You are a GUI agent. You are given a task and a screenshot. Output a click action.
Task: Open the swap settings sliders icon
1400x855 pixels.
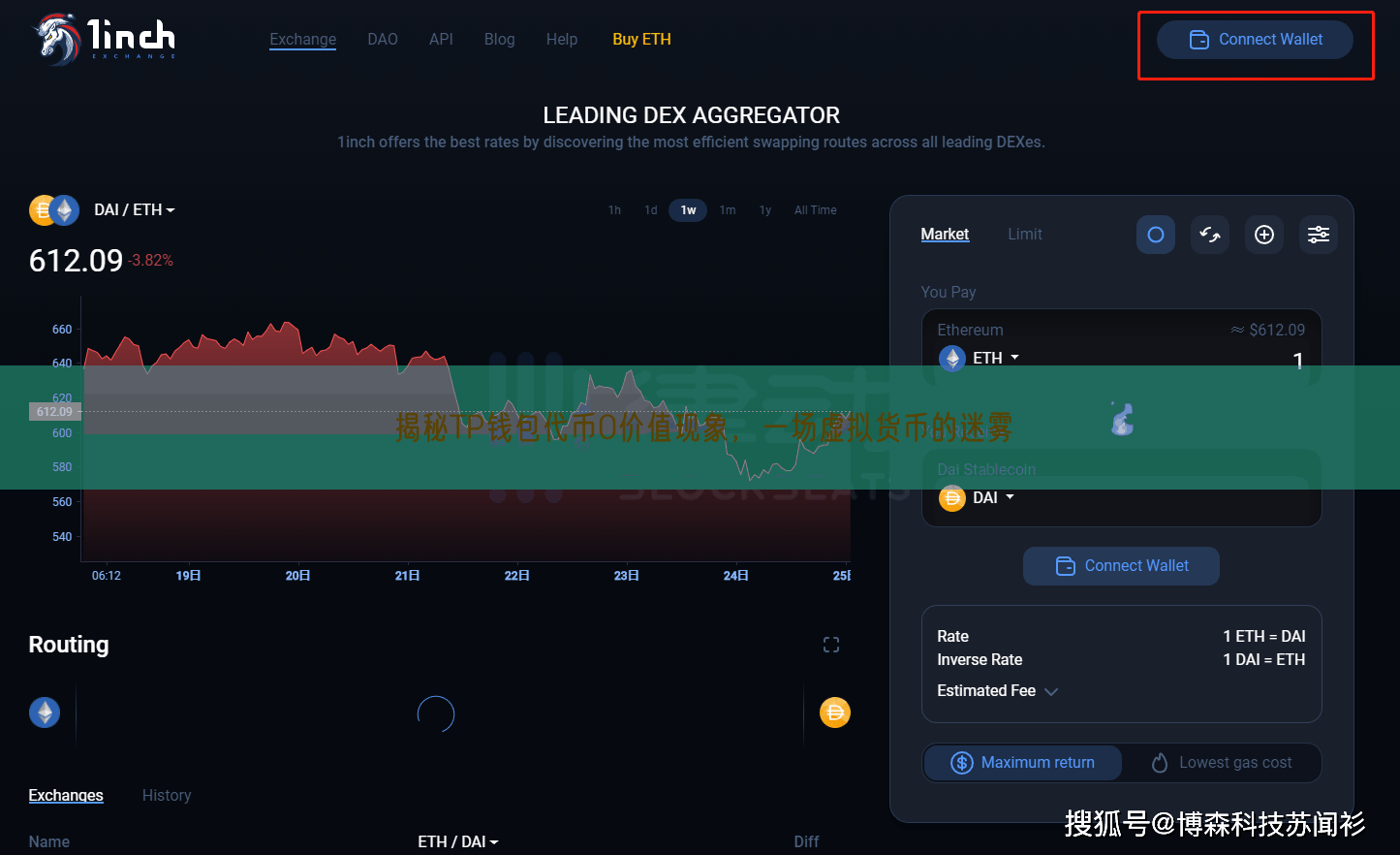click(x=1319, y=235)
